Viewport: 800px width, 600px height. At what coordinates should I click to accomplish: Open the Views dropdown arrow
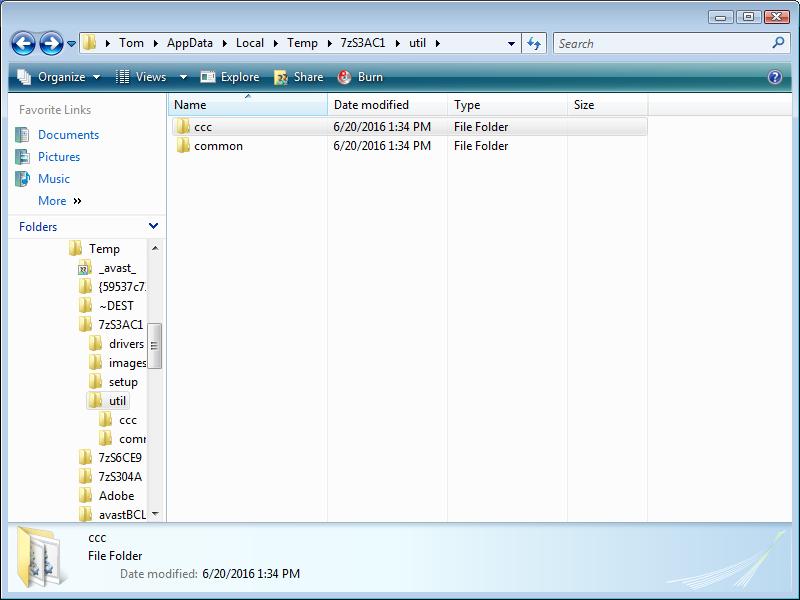pyautogui.click(x=183, y=77)
